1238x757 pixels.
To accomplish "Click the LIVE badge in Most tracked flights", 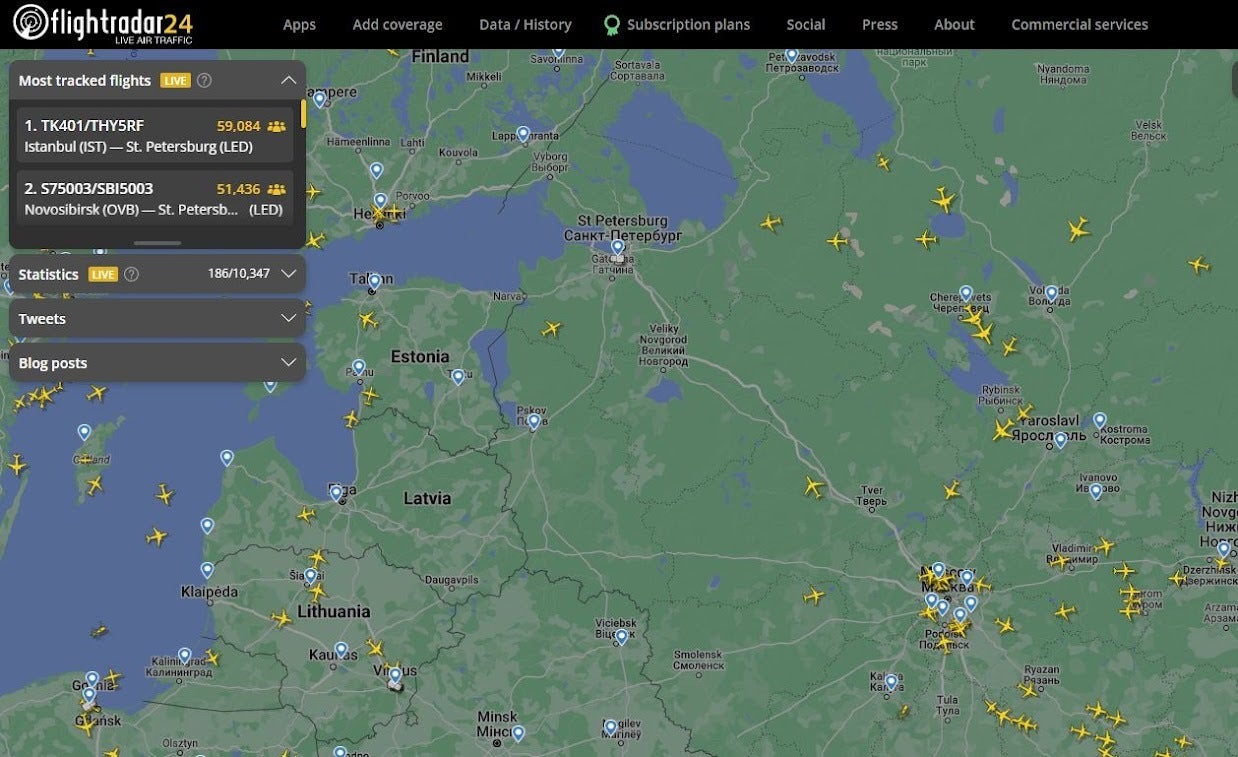I will [175, 80].
